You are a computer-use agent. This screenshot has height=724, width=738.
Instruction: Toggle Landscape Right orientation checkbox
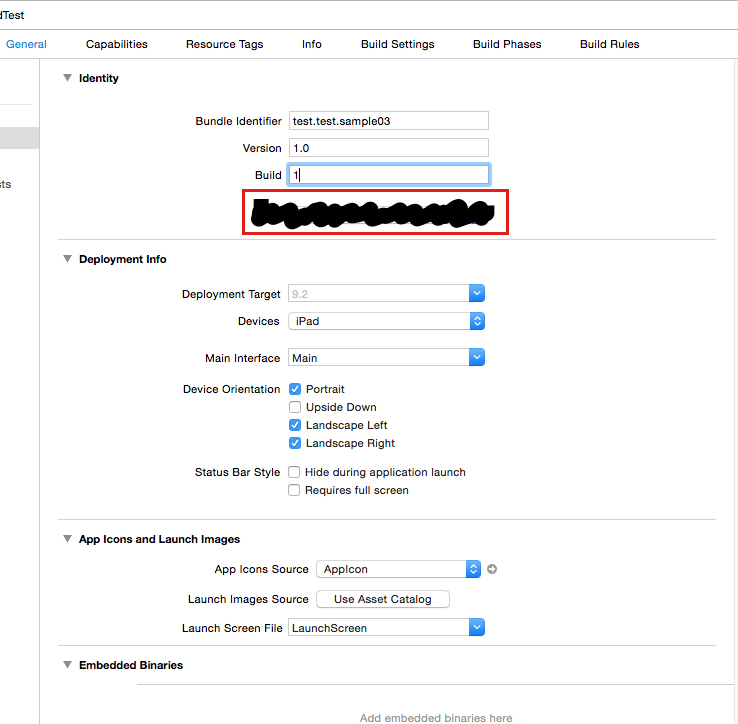tap(295, 443)
